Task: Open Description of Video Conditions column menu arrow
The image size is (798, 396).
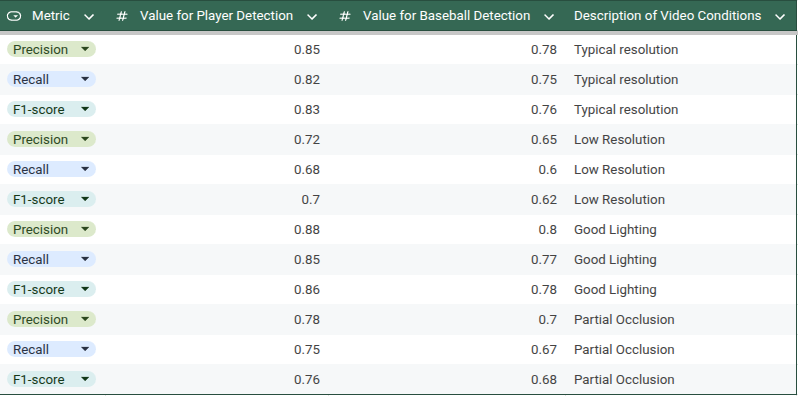Action: coord(780,17)
